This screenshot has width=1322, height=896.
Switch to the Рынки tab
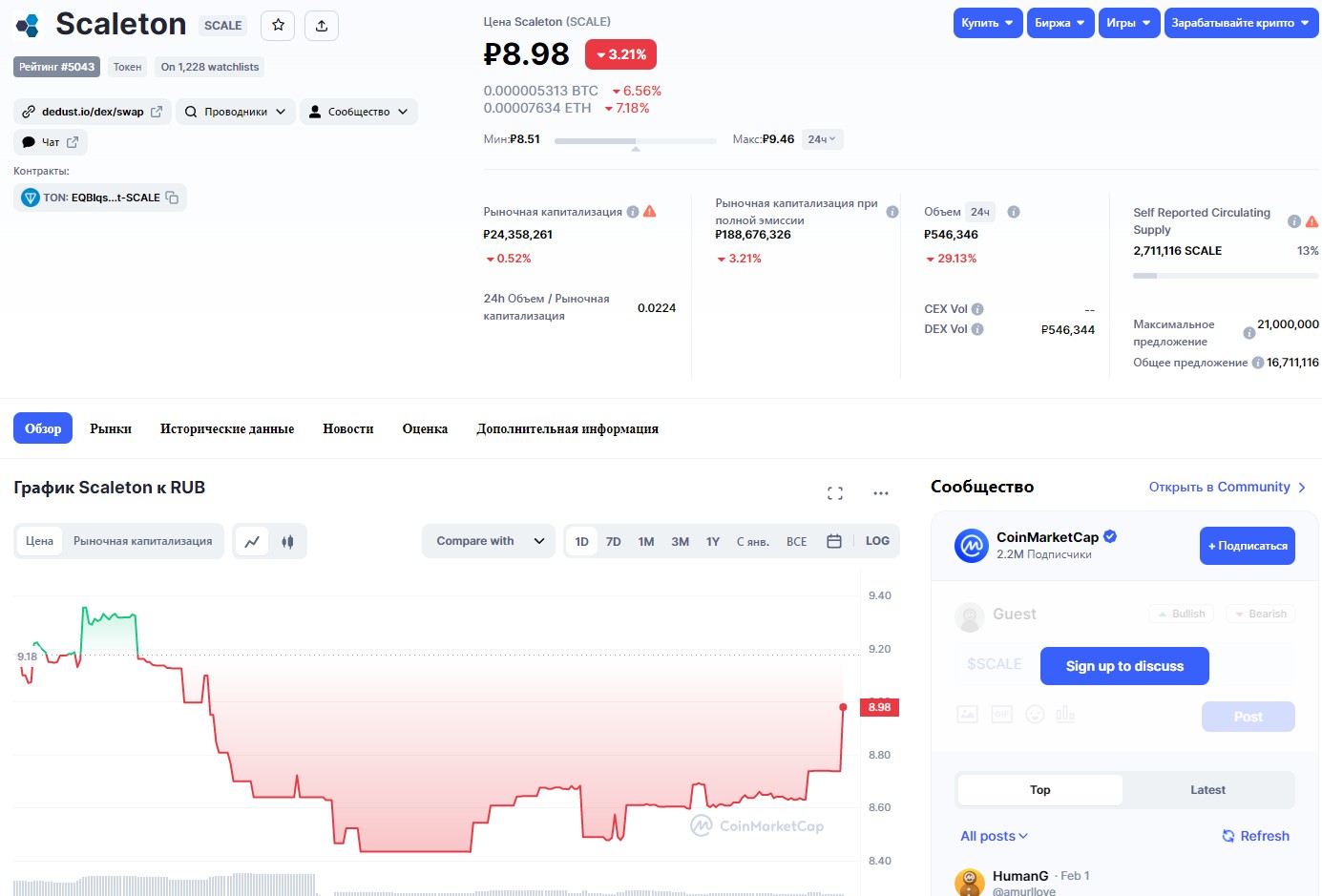pos(111,428)
